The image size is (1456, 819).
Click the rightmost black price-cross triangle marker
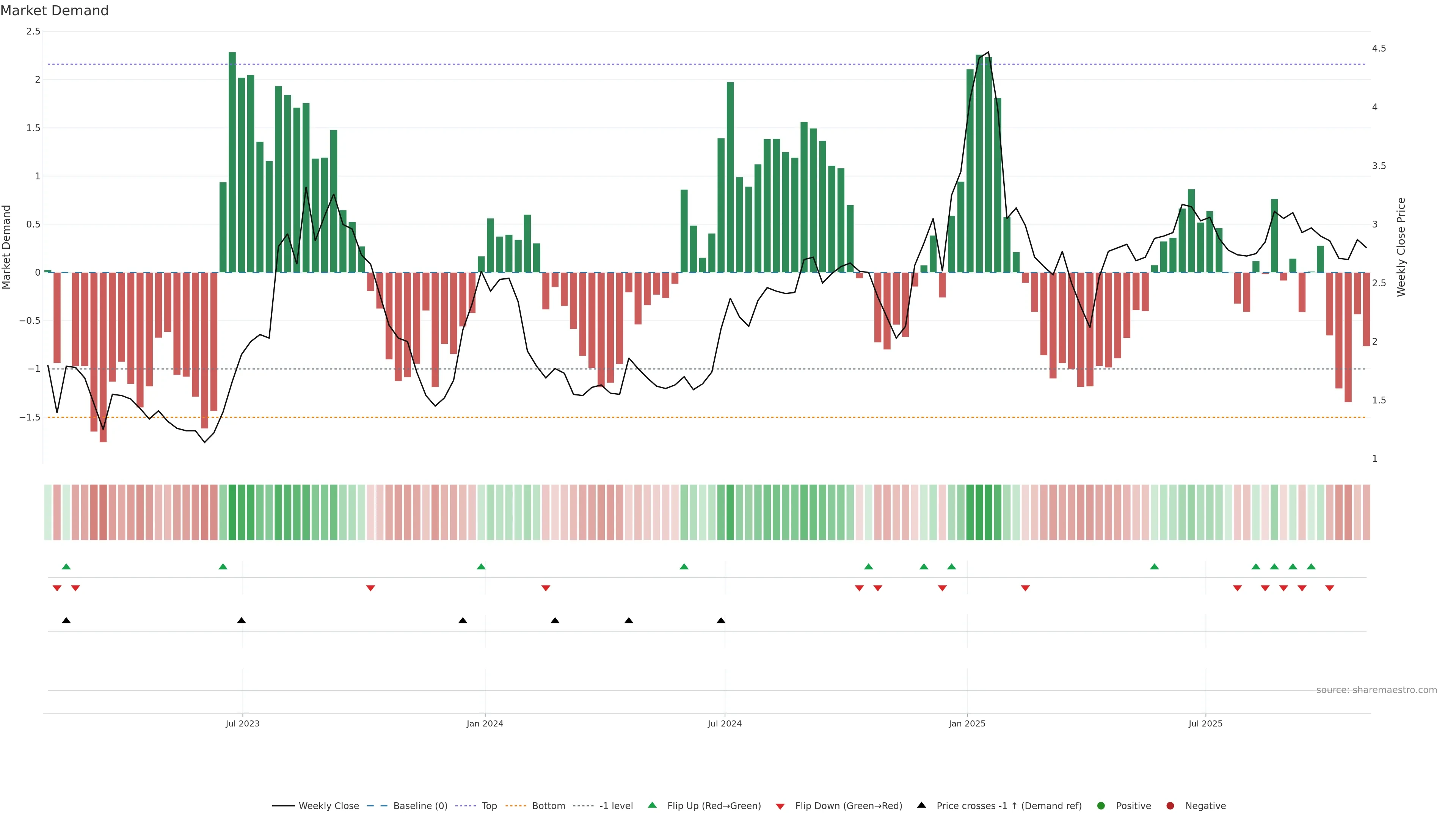[x=721, y=621]
